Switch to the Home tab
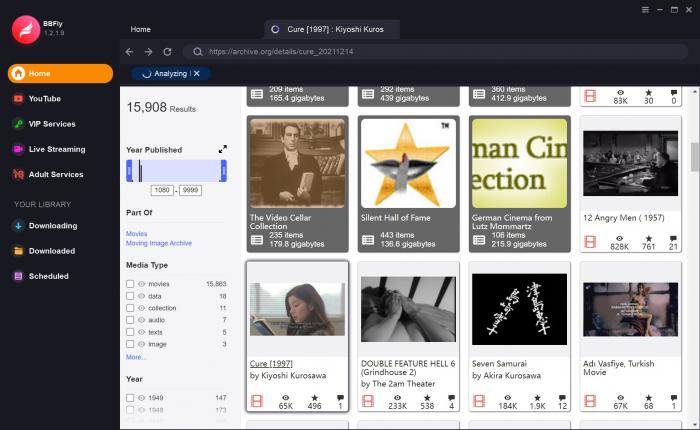 [x=141, y=29]
